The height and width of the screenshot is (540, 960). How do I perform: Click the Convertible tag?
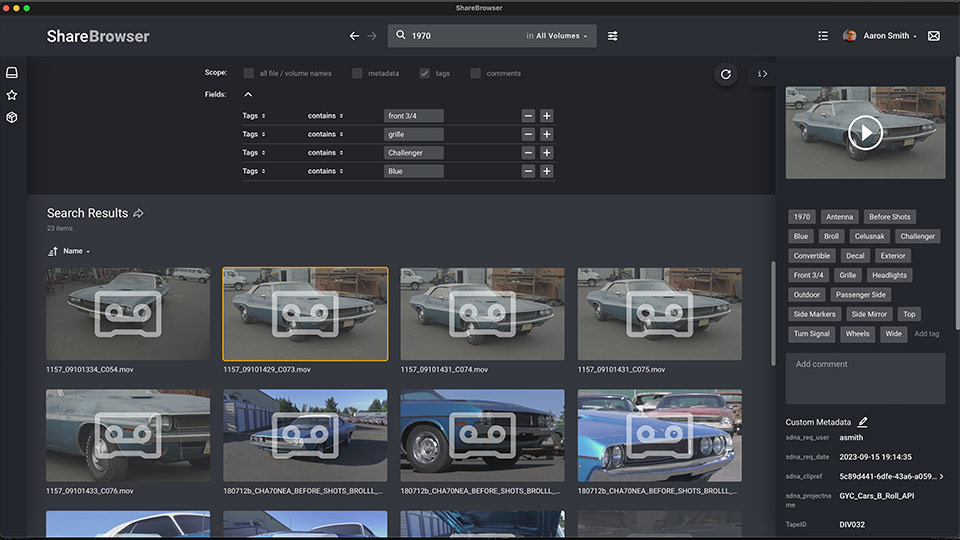(x=812, y=256)
